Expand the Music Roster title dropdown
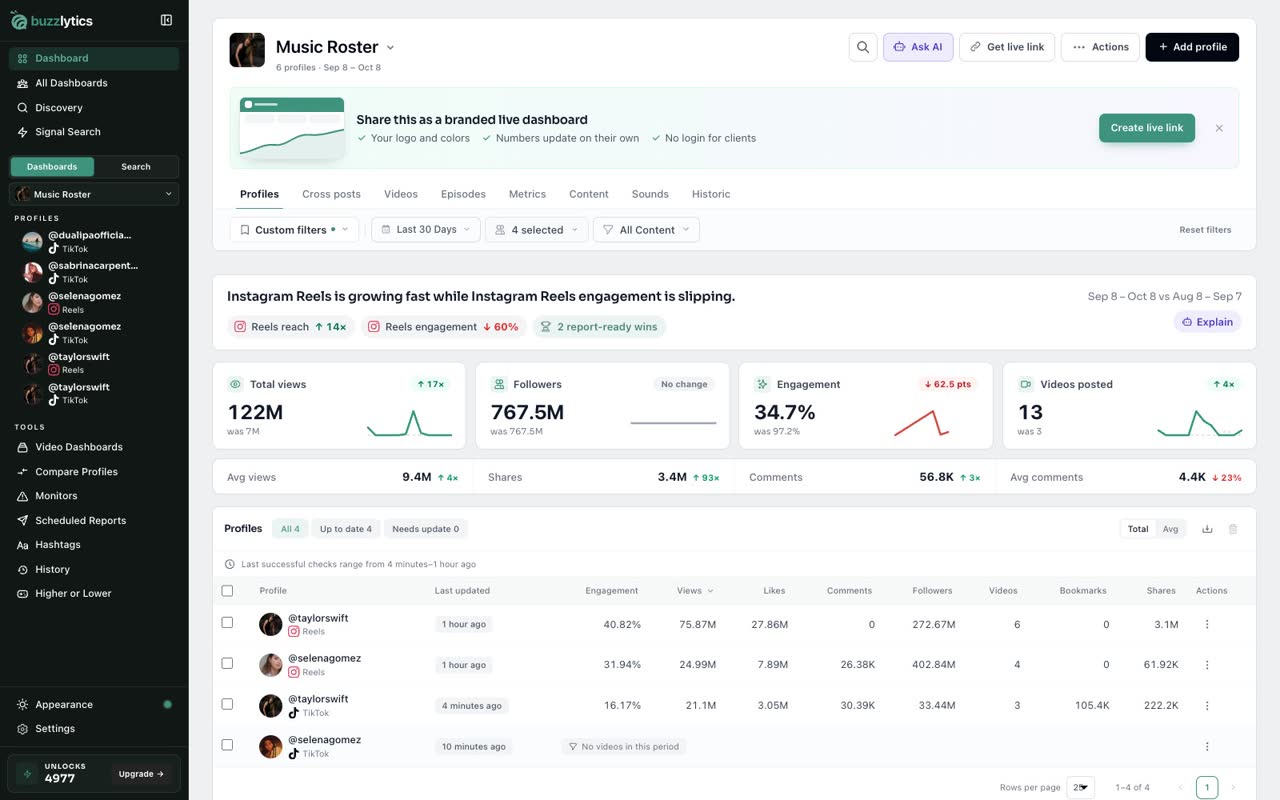 tap(390, 48)
